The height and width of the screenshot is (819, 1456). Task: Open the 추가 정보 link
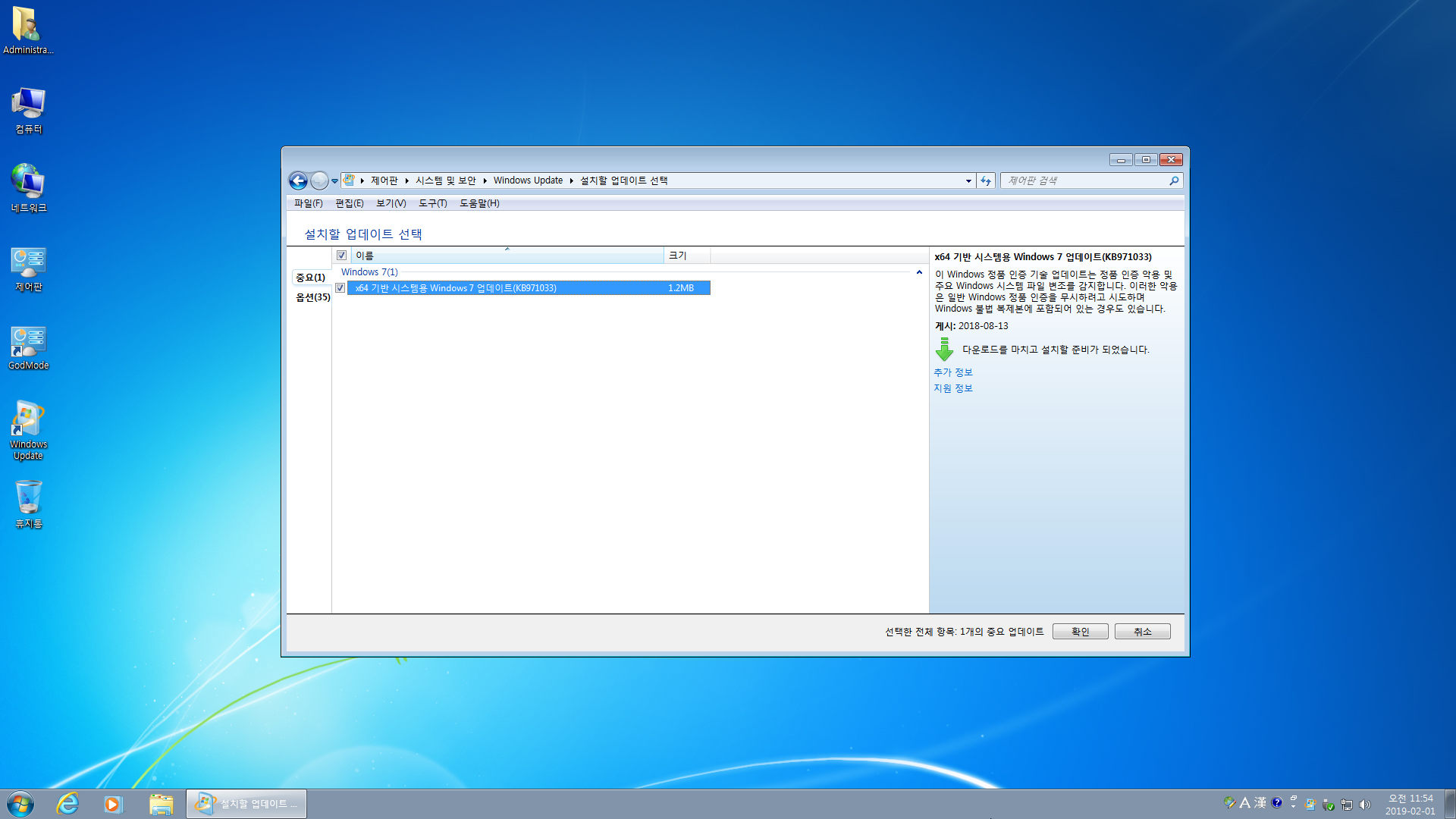point(953,372)
